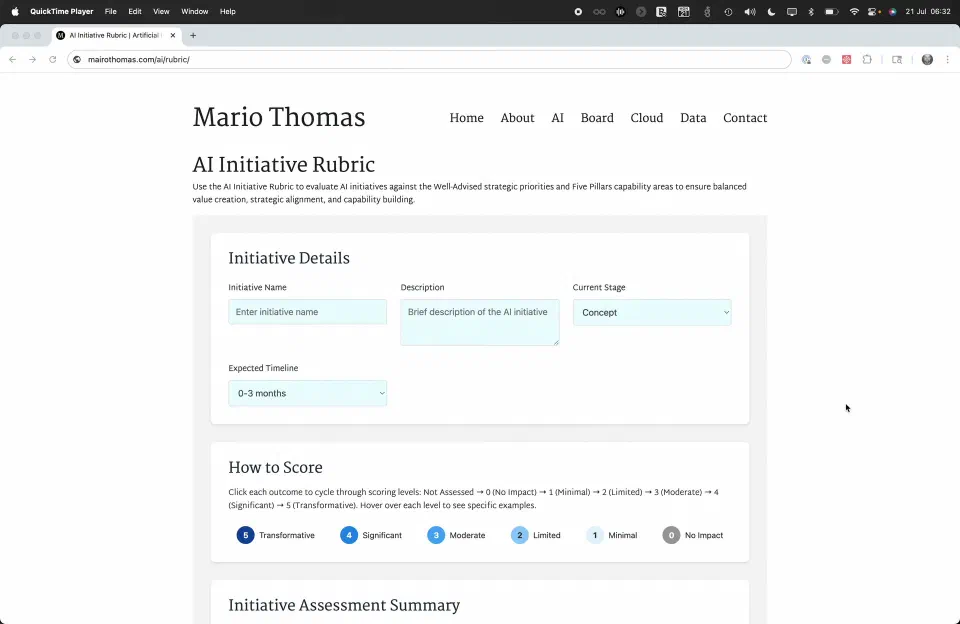Open the Apple menu

pyautogui.click(x=15, y=12)
